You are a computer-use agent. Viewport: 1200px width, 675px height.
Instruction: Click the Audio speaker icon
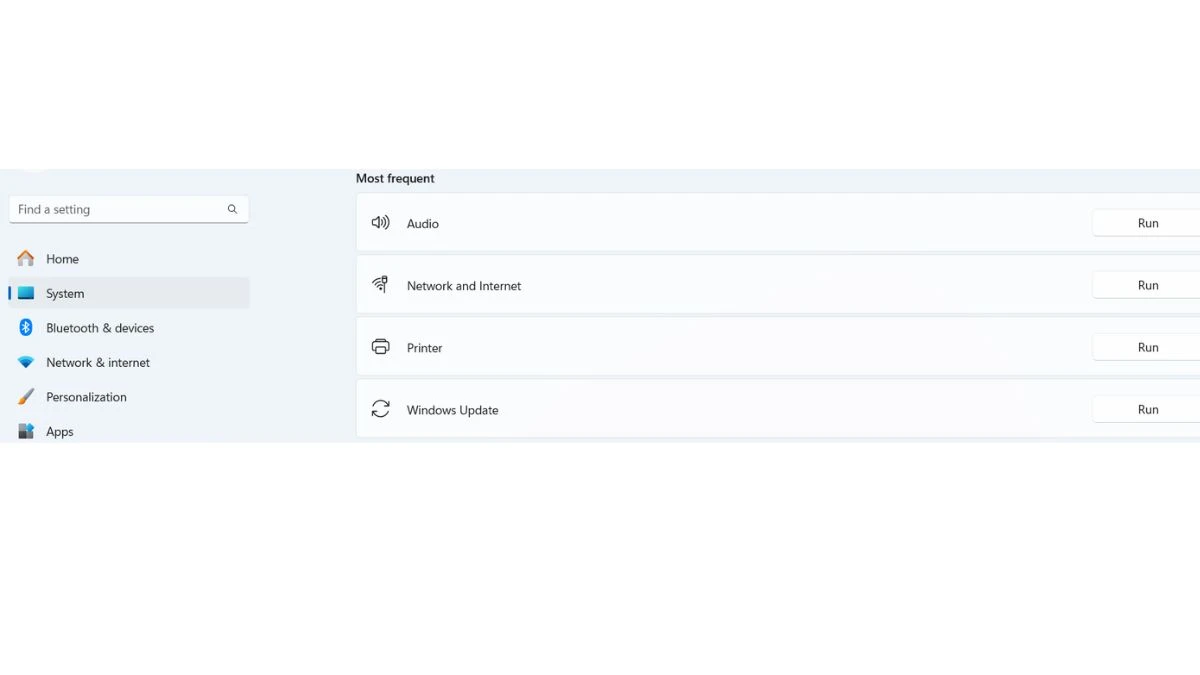tap(380, 223)
